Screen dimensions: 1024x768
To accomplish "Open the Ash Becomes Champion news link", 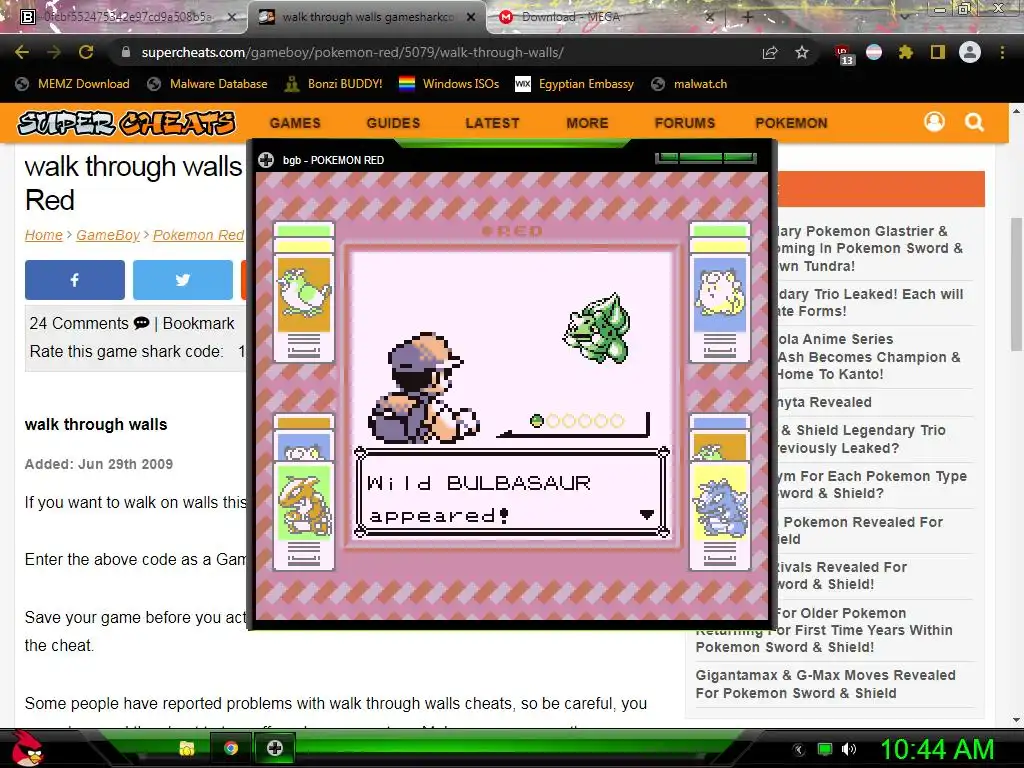I will (x=868, y=357).
